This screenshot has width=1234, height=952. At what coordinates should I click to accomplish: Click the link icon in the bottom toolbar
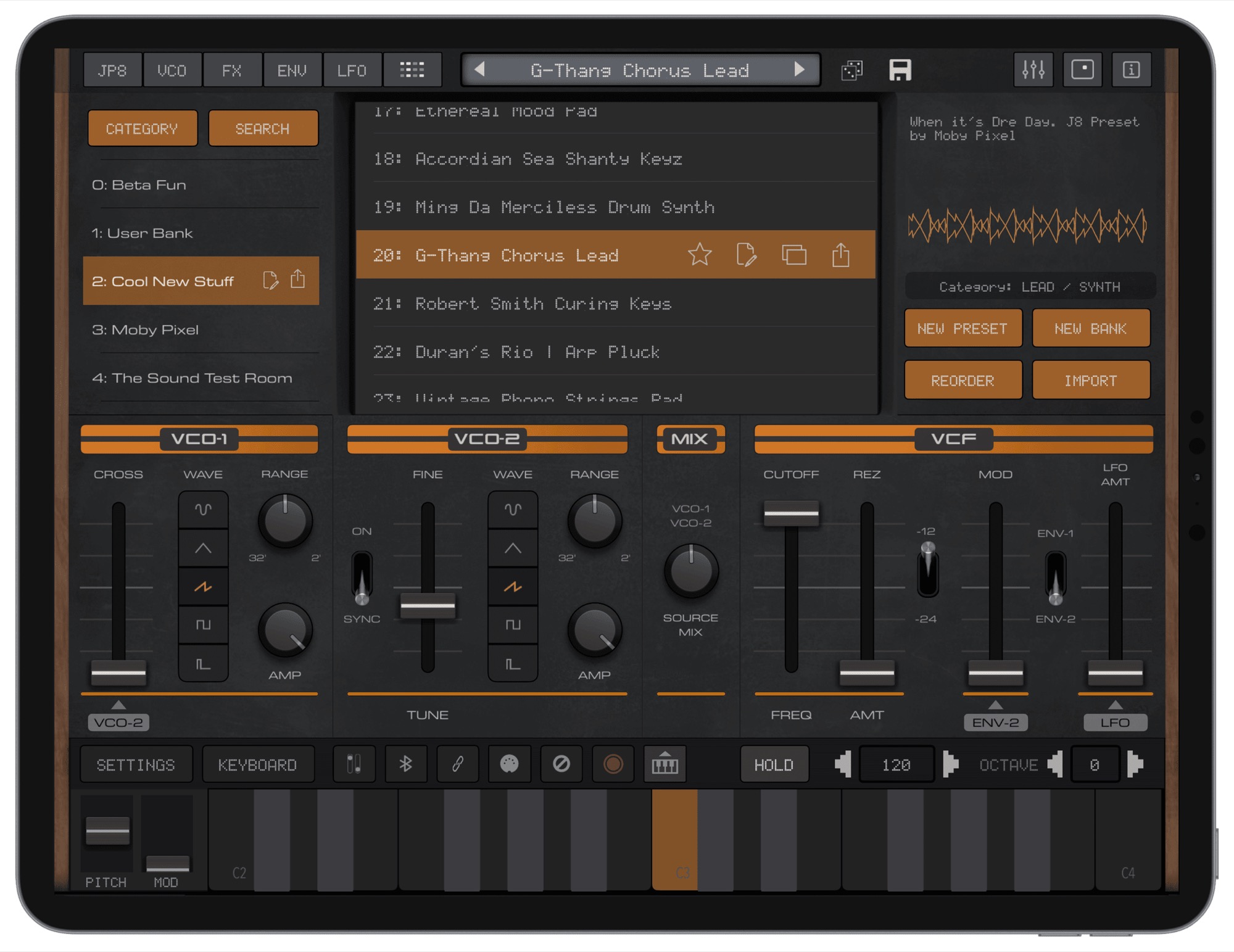457,764
